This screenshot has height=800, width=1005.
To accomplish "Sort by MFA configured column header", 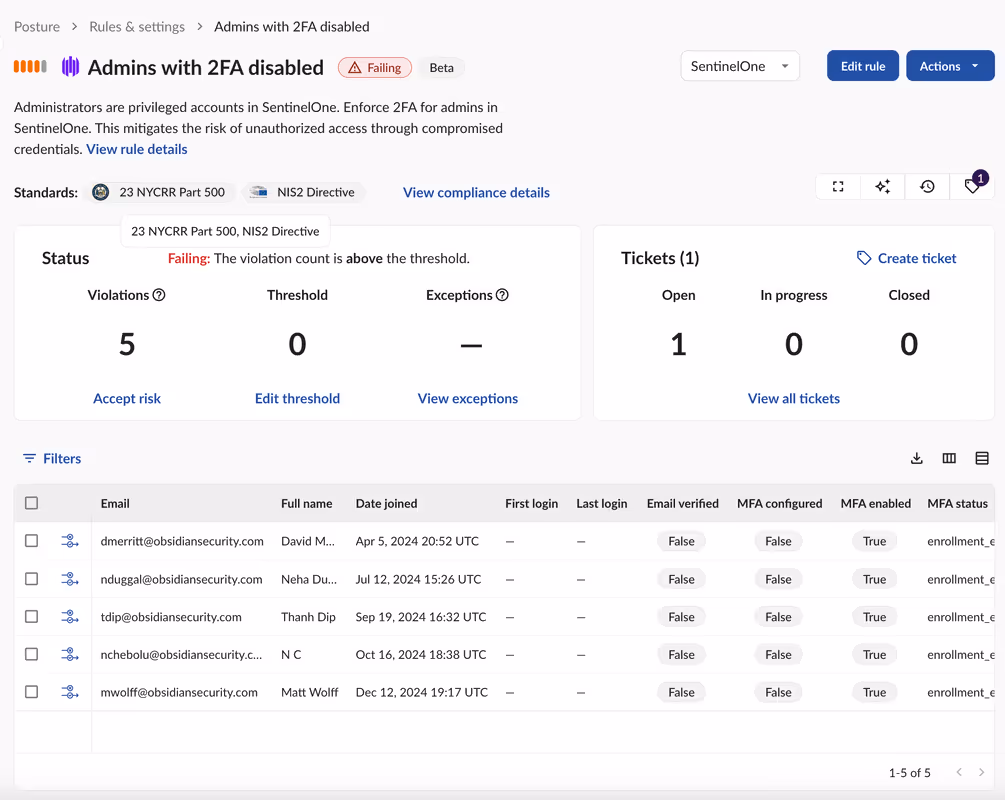I will tap(779, 504).
